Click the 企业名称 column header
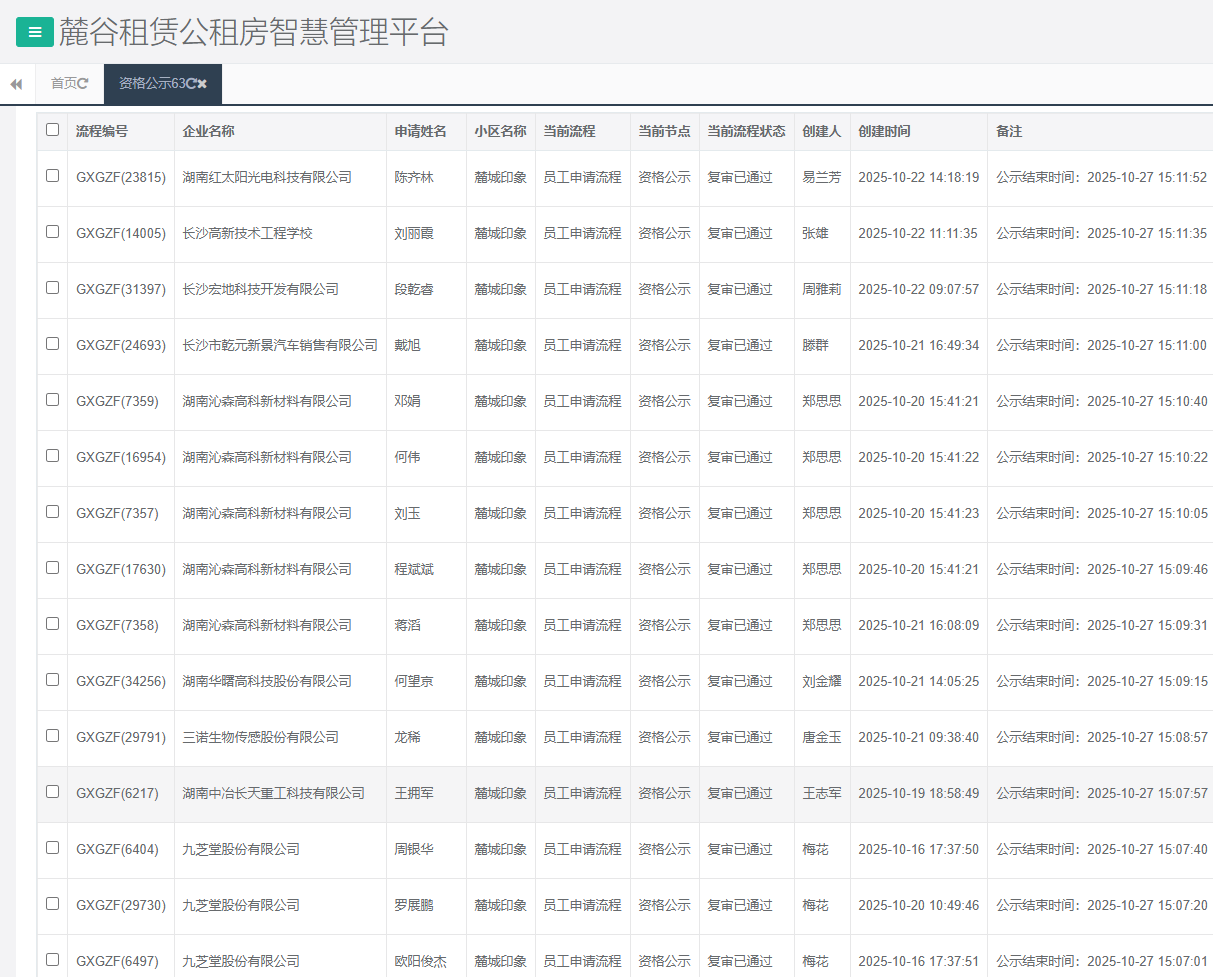Screen dimensions: 1213x977 208,130
